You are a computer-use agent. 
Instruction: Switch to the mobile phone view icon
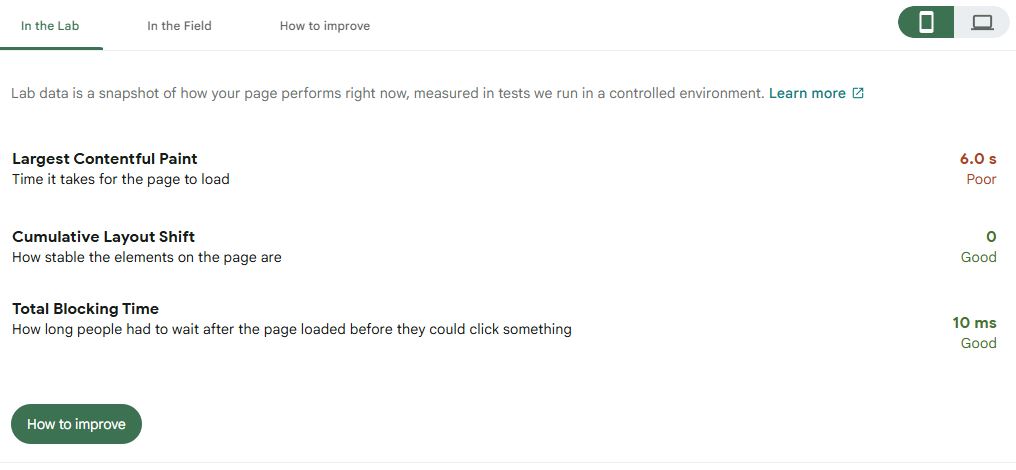click(x=926, y=23)
